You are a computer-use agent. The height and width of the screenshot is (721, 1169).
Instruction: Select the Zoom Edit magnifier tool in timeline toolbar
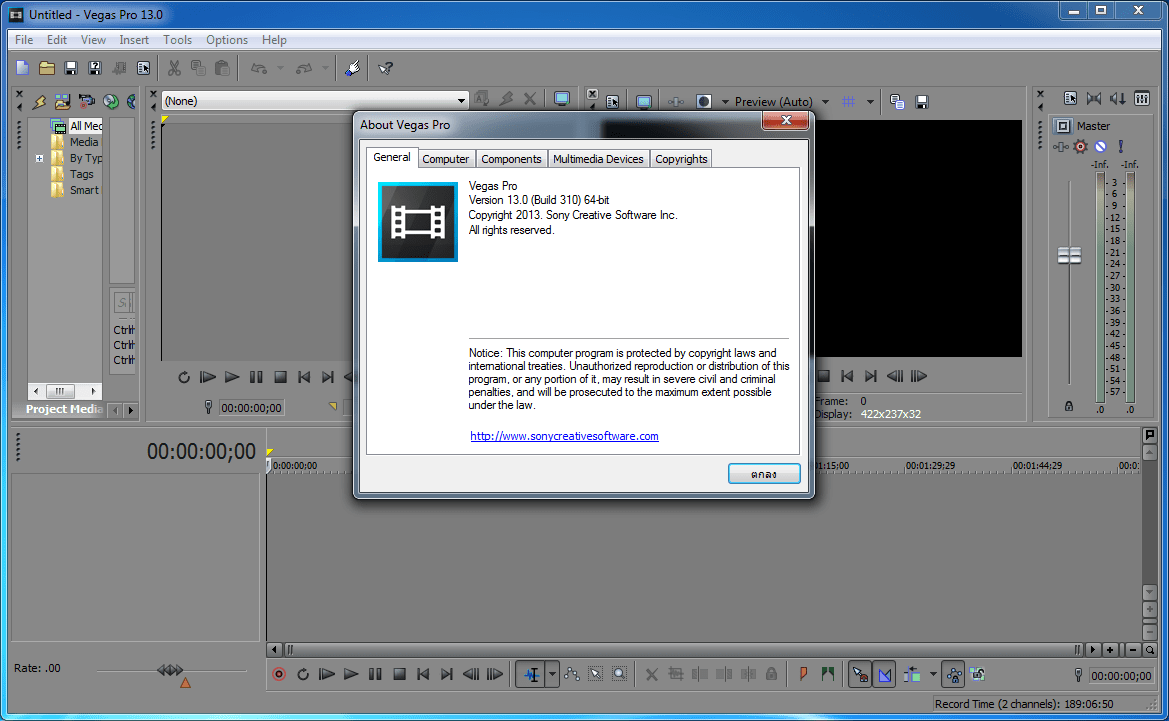tap(620, 674)
